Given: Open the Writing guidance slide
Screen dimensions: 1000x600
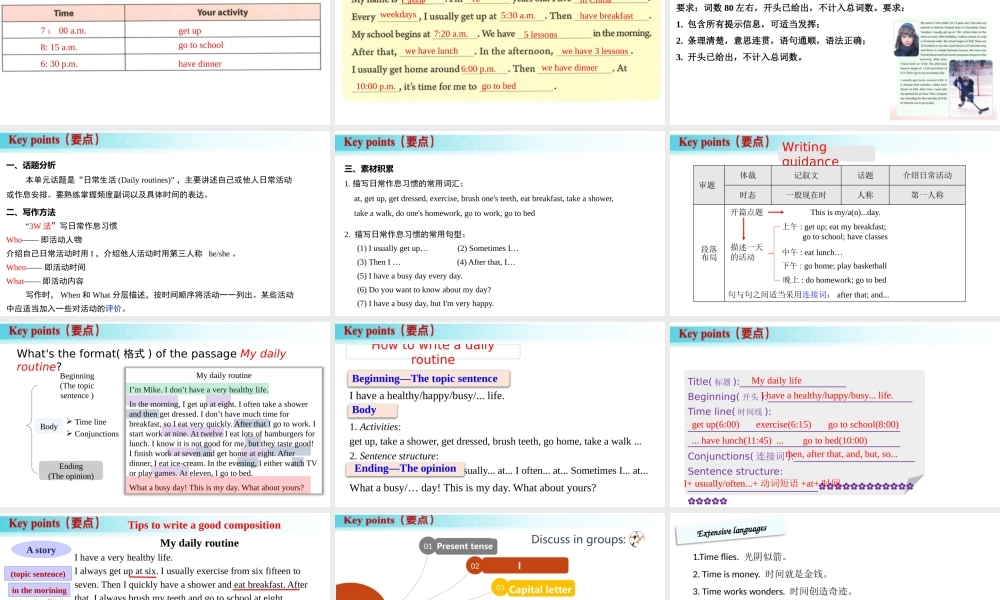Looking at the screenshot, I should tap(835, 224).
